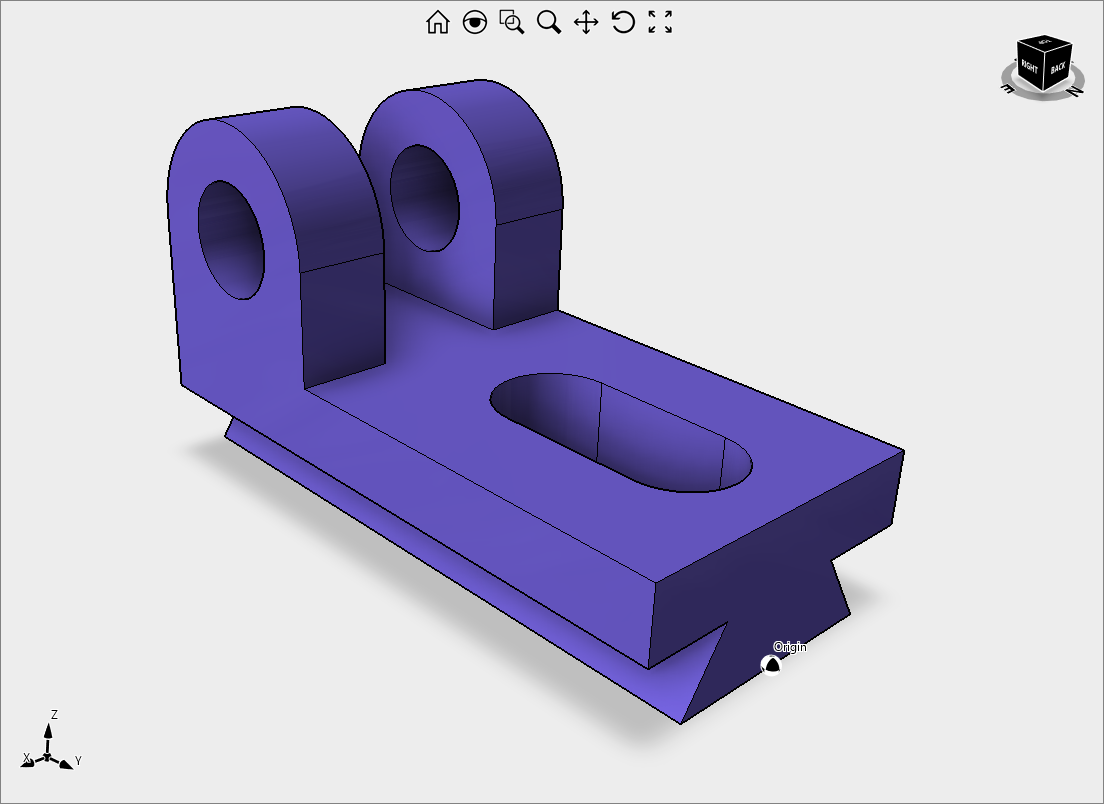
Task: Select the top face of the view cube
Action: click(x=1045, y=43)
